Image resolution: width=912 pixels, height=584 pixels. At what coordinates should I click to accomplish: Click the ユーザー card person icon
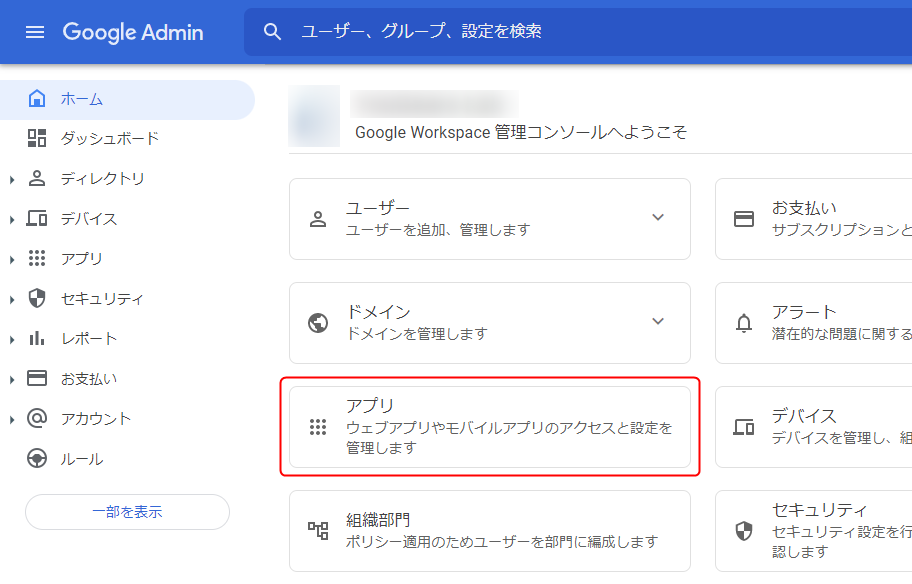pos(318,219)
